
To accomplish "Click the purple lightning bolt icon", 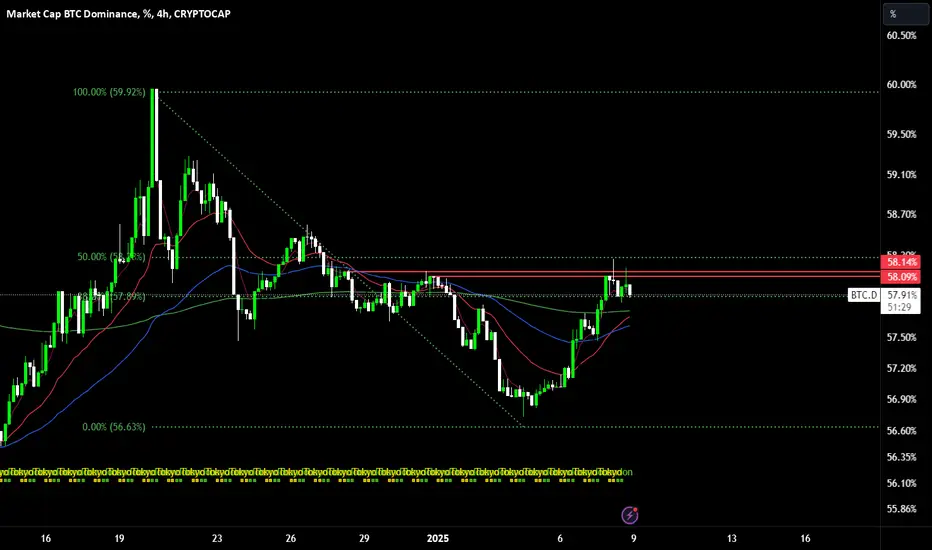I will click(x=629, y=515).
